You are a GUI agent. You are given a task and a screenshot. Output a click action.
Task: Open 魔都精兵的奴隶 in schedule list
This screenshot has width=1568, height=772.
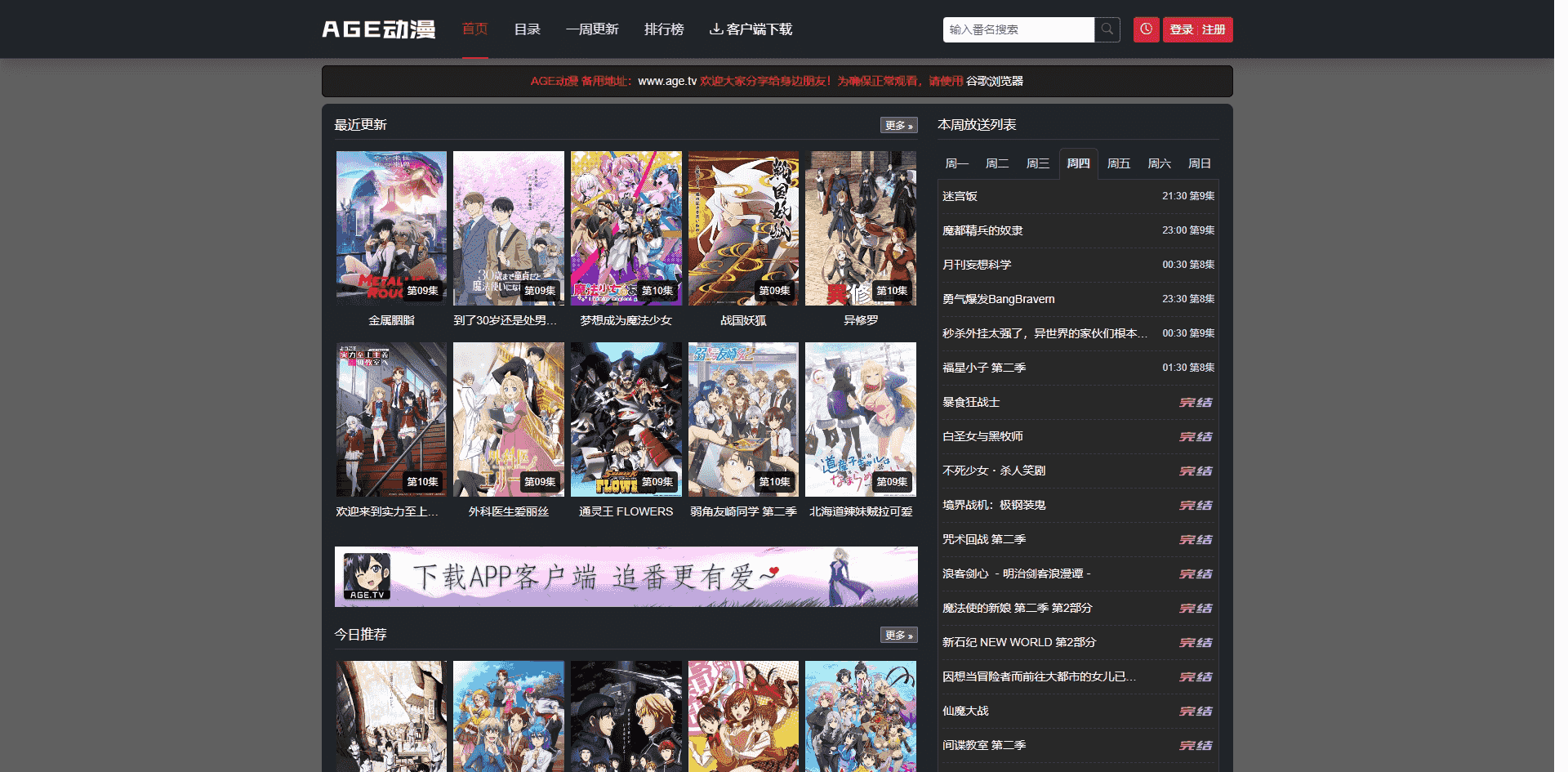click(982, 230)
